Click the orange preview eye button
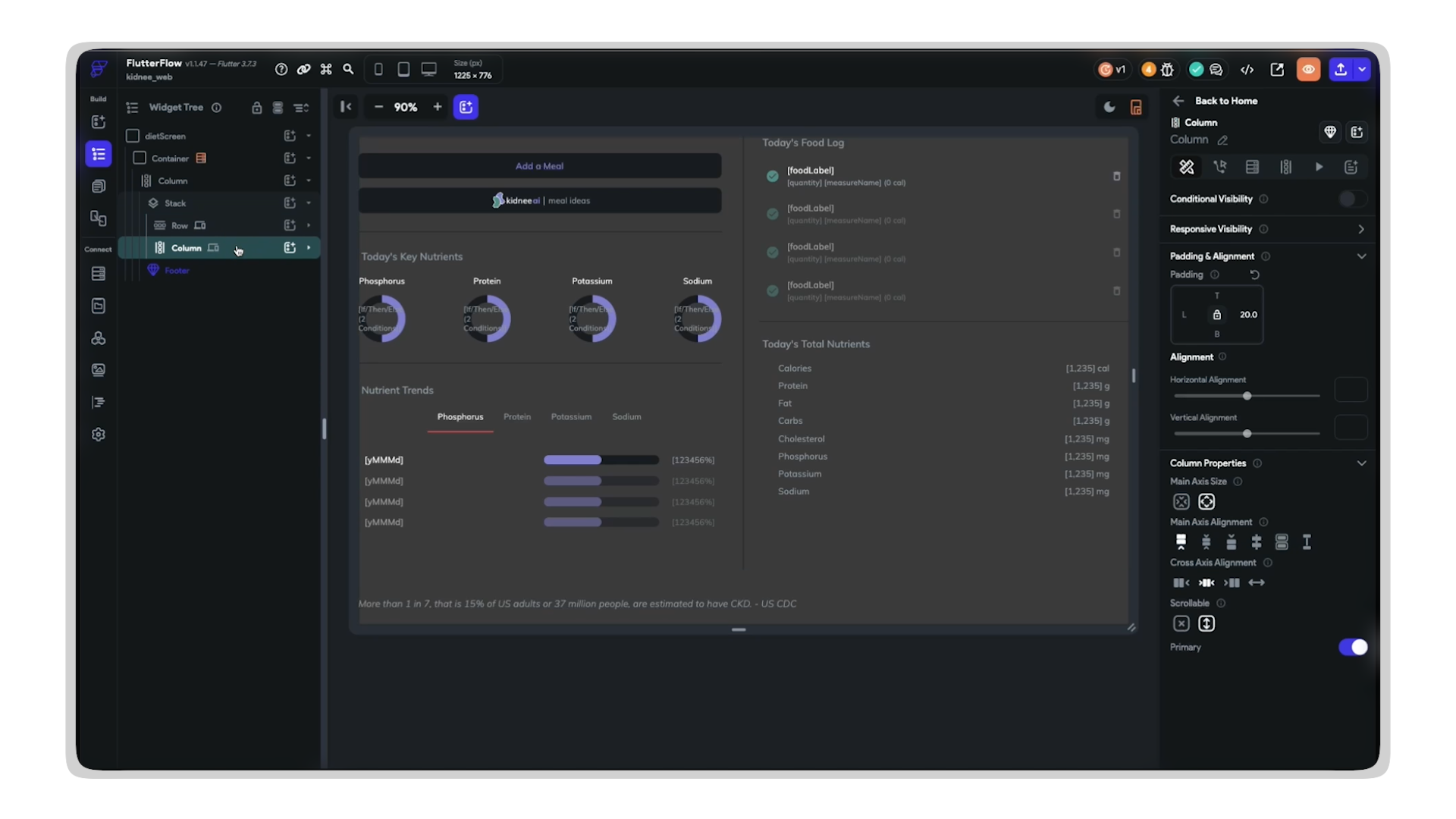Image resolution: width=1456 pixels, height=819 pixels. tap(1308, 70)
